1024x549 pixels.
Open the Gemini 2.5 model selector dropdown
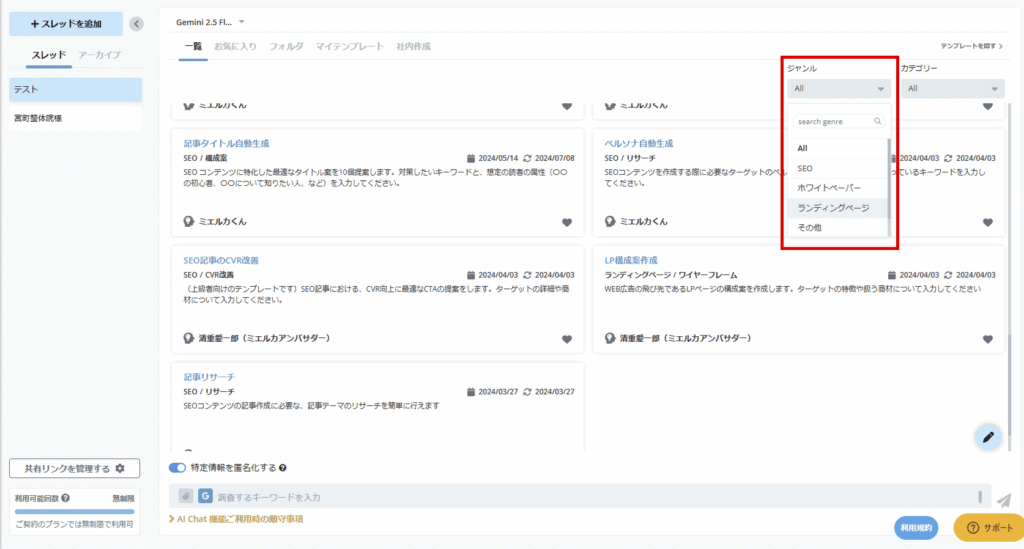click(x=212, y=22)
